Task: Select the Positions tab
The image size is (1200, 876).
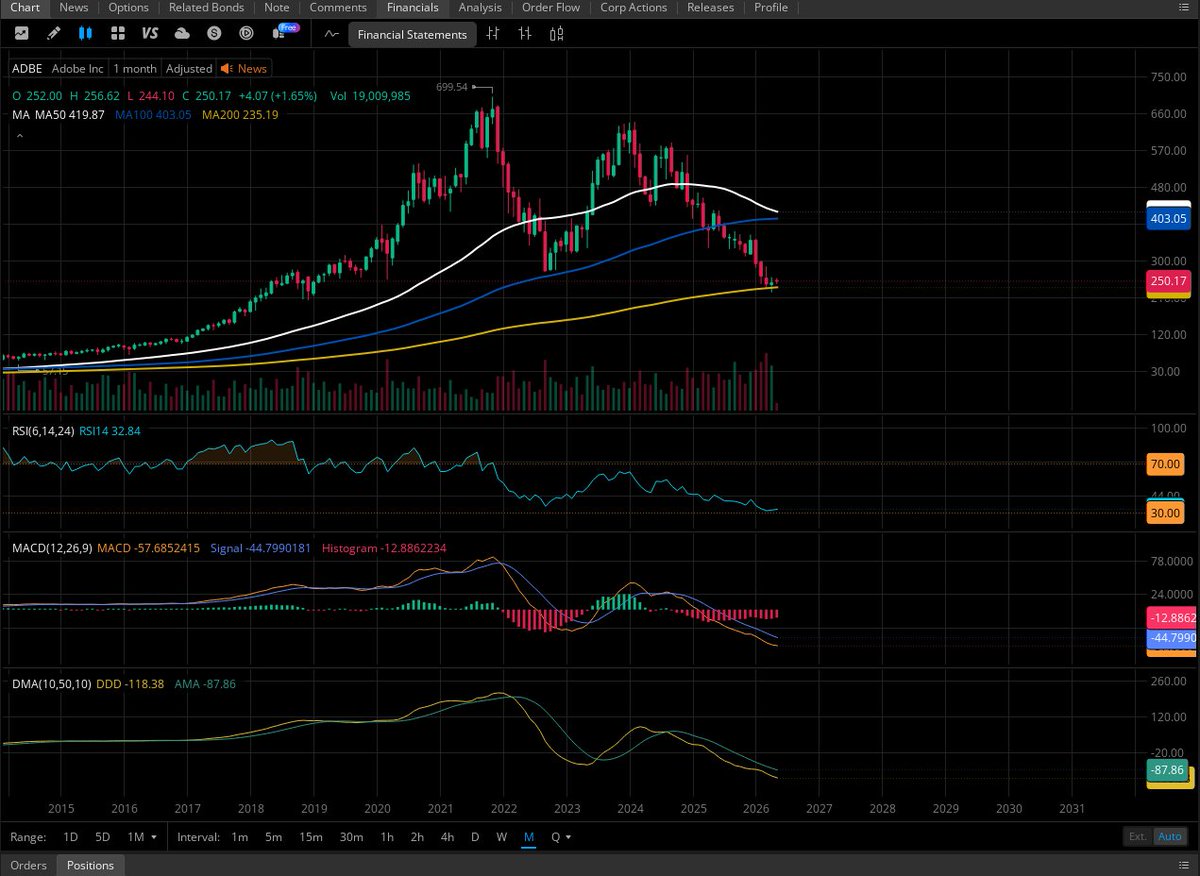Action: coord(90,865)
